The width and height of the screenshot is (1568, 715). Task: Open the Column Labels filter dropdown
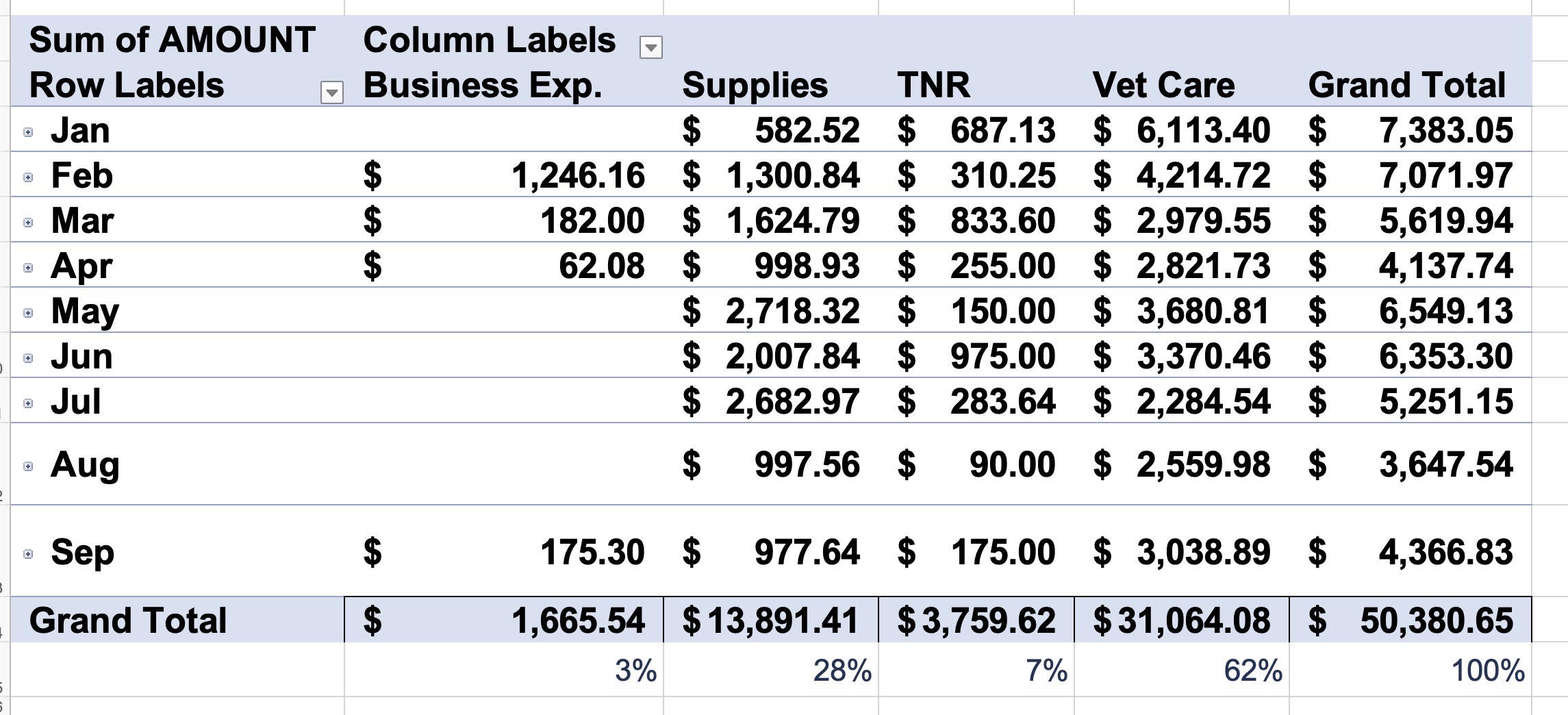click(650, 48)
